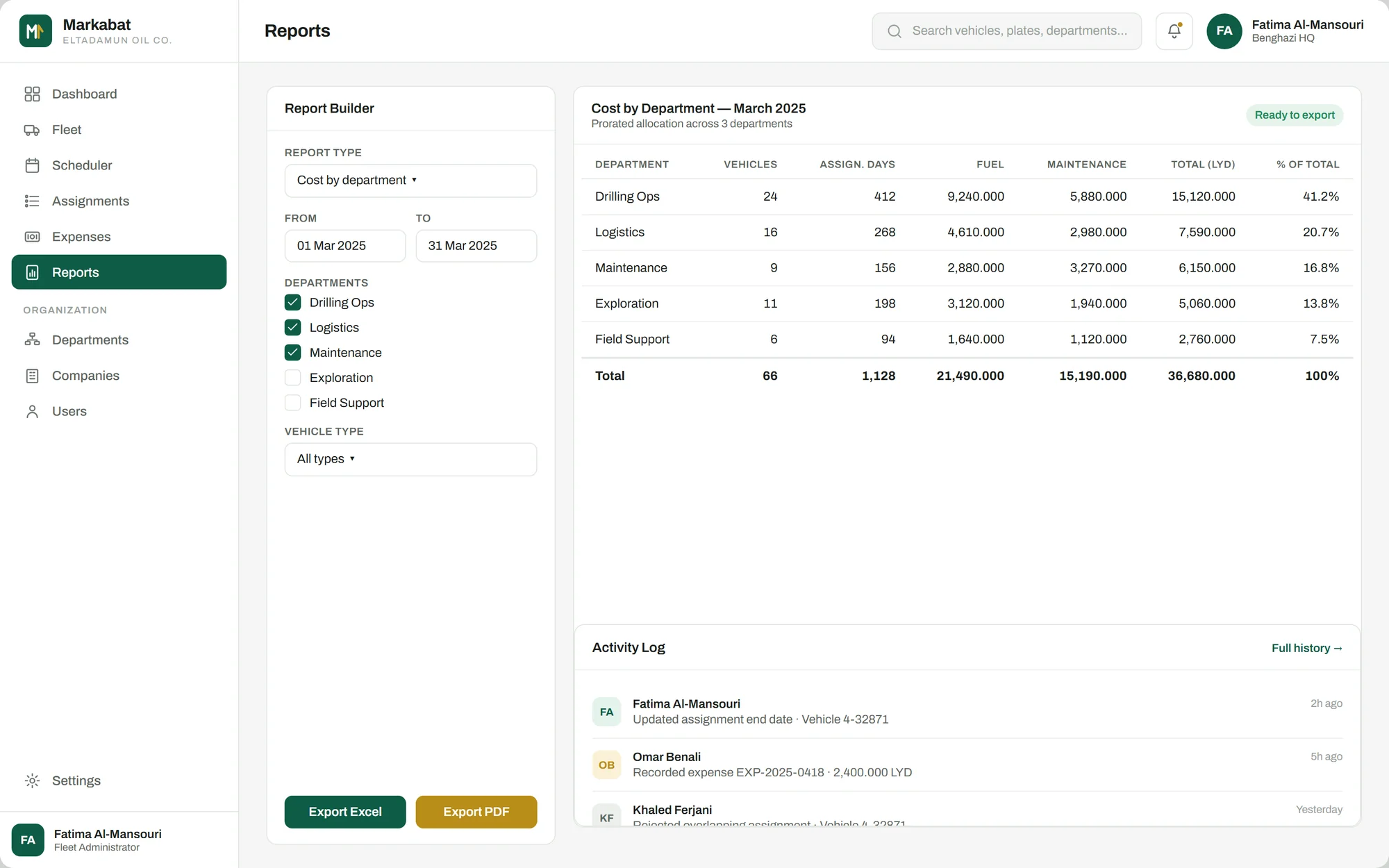1389x868 pixels.
Task: Click the OB avatar for Omar Benali
Action: click(x=606, y=765)
